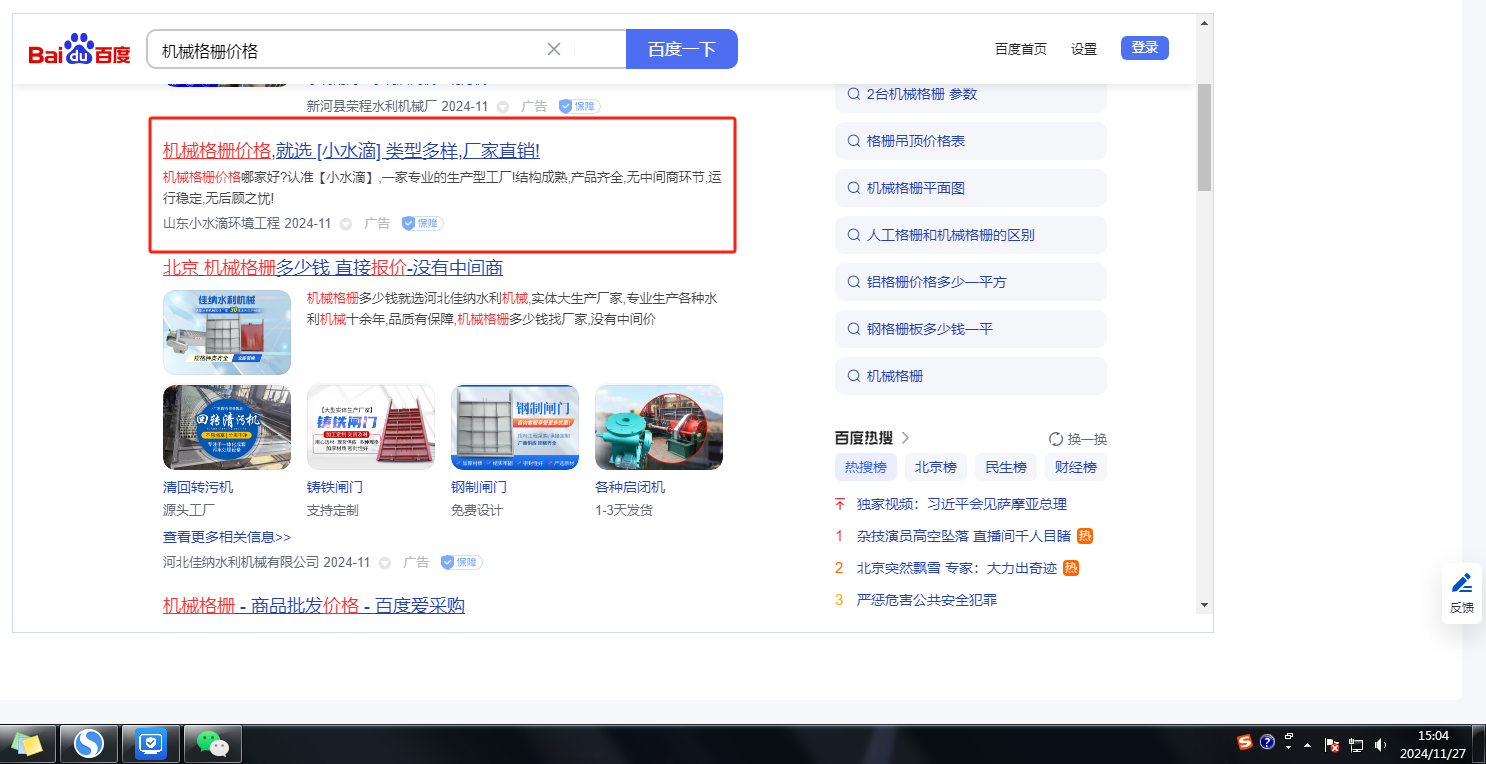
Task: Show hidden tray icons with the up arrow
Action: pos(1307,745)
